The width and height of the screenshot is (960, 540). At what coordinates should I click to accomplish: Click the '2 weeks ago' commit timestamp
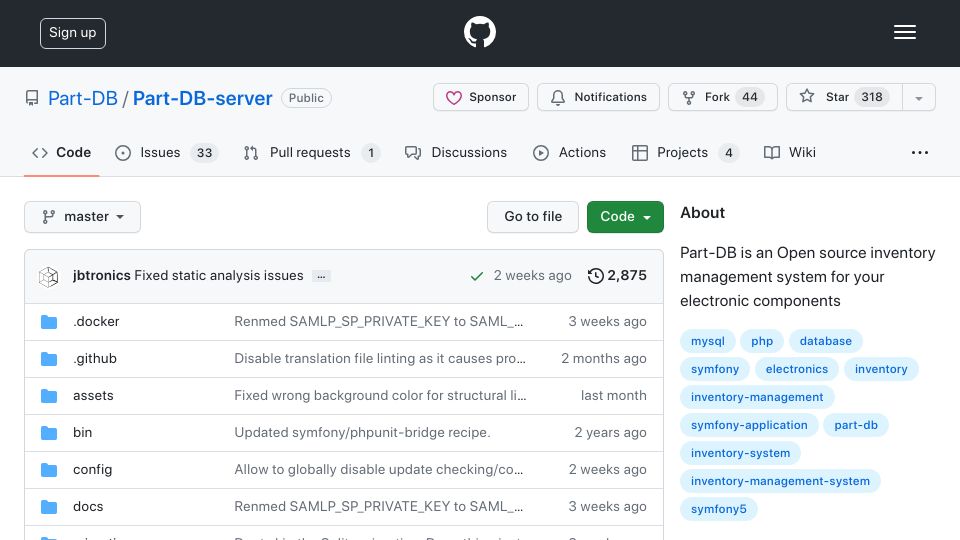click(x=533, y=276)
